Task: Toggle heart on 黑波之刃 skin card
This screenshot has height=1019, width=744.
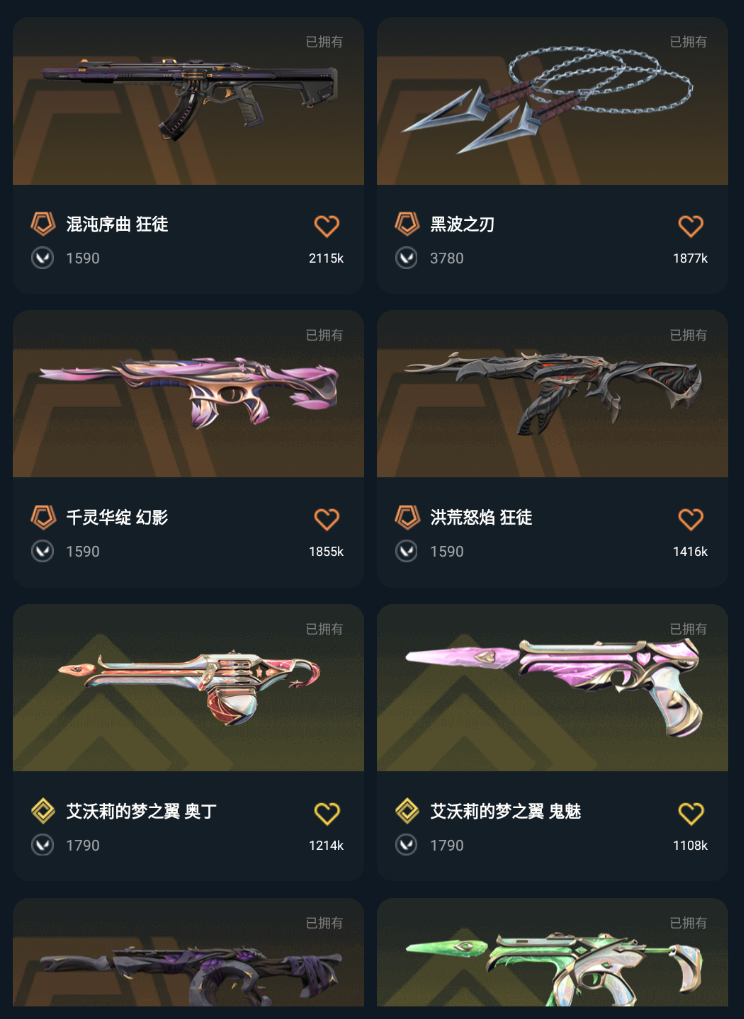Action: click(x=690, y=226)
